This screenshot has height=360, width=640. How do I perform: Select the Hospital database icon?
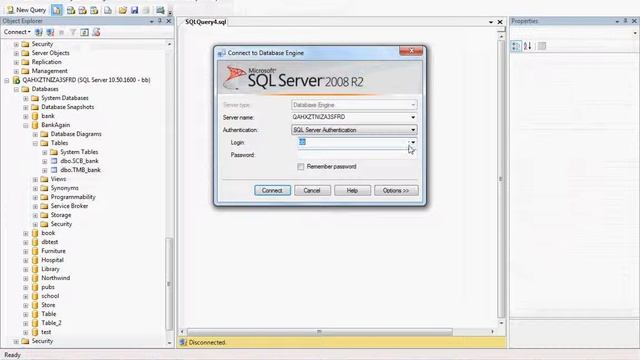click(35, 260)
